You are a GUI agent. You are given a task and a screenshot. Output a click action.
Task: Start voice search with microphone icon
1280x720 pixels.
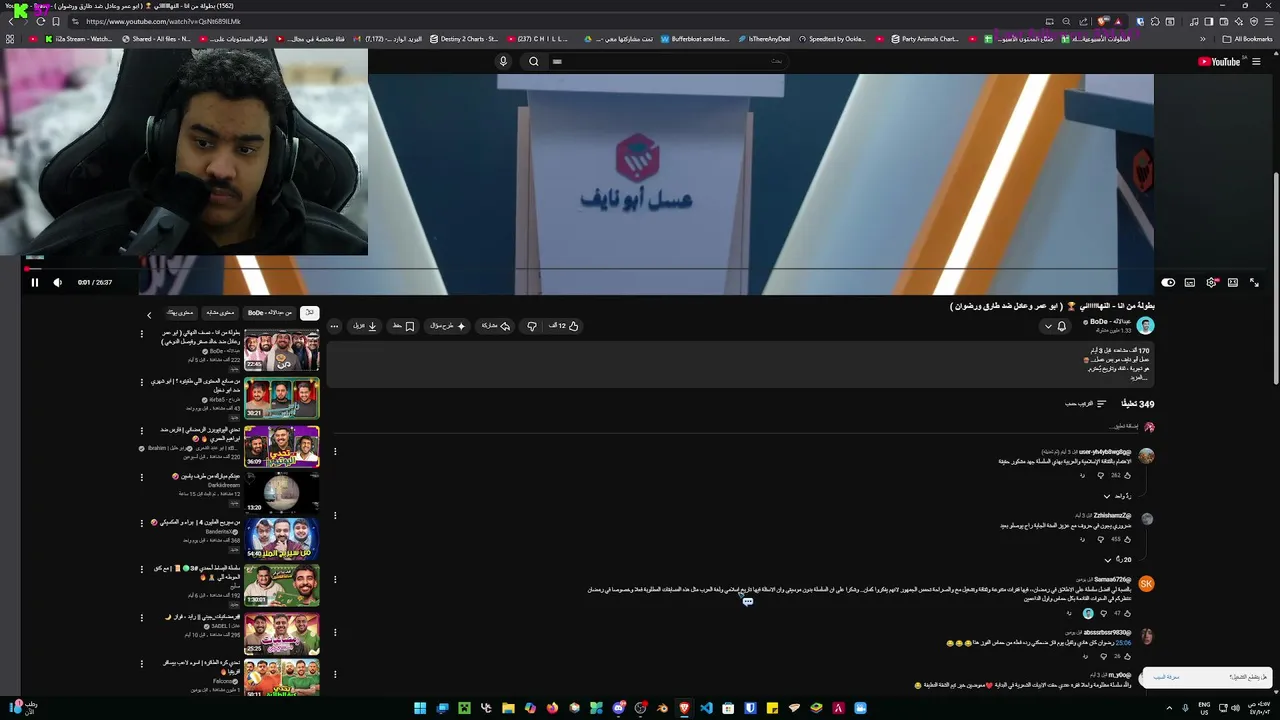pyautogui.click(x=503, y=61)
